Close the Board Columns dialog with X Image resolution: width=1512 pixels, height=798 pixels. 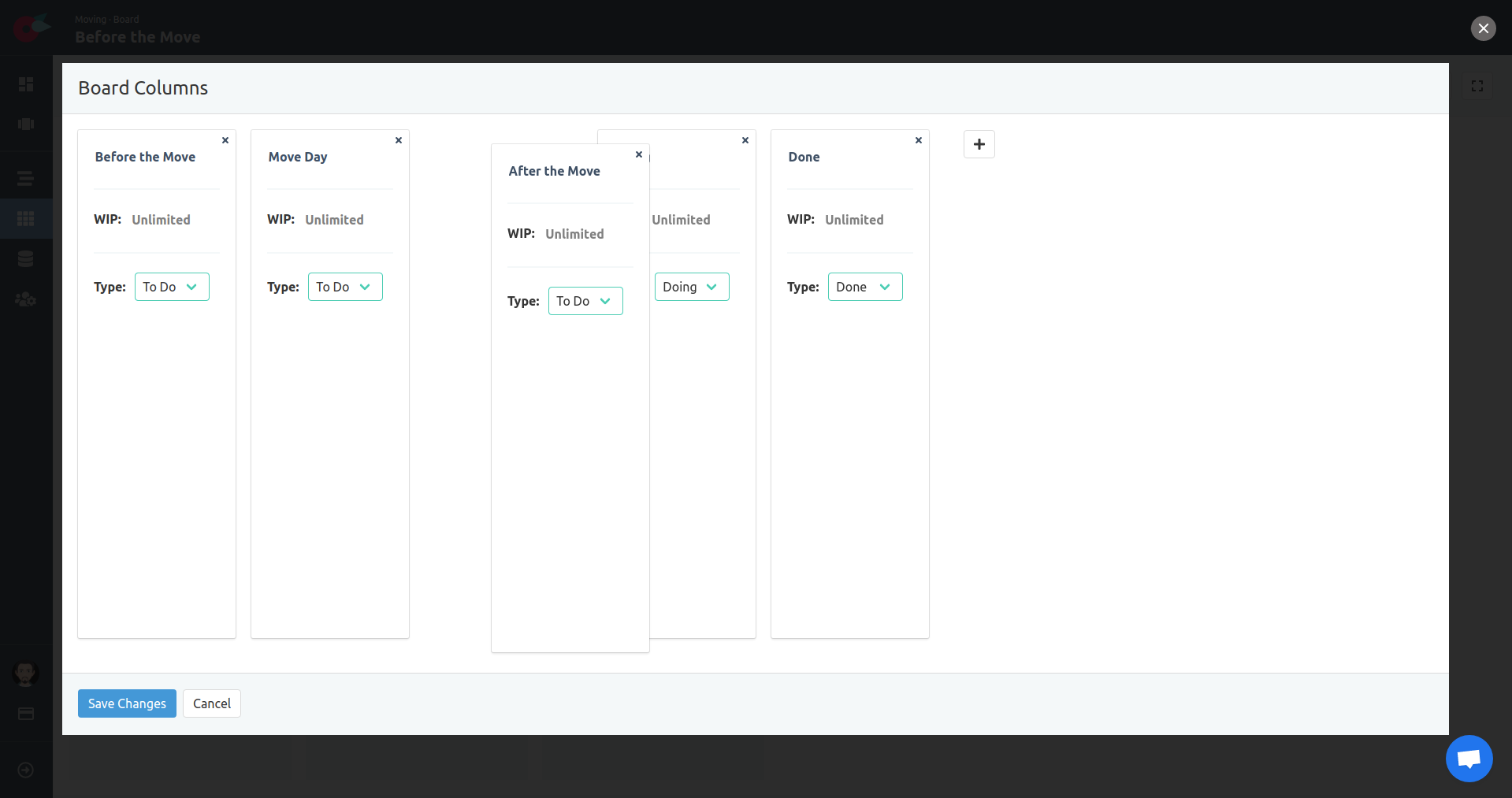(x=1484, y=28)
